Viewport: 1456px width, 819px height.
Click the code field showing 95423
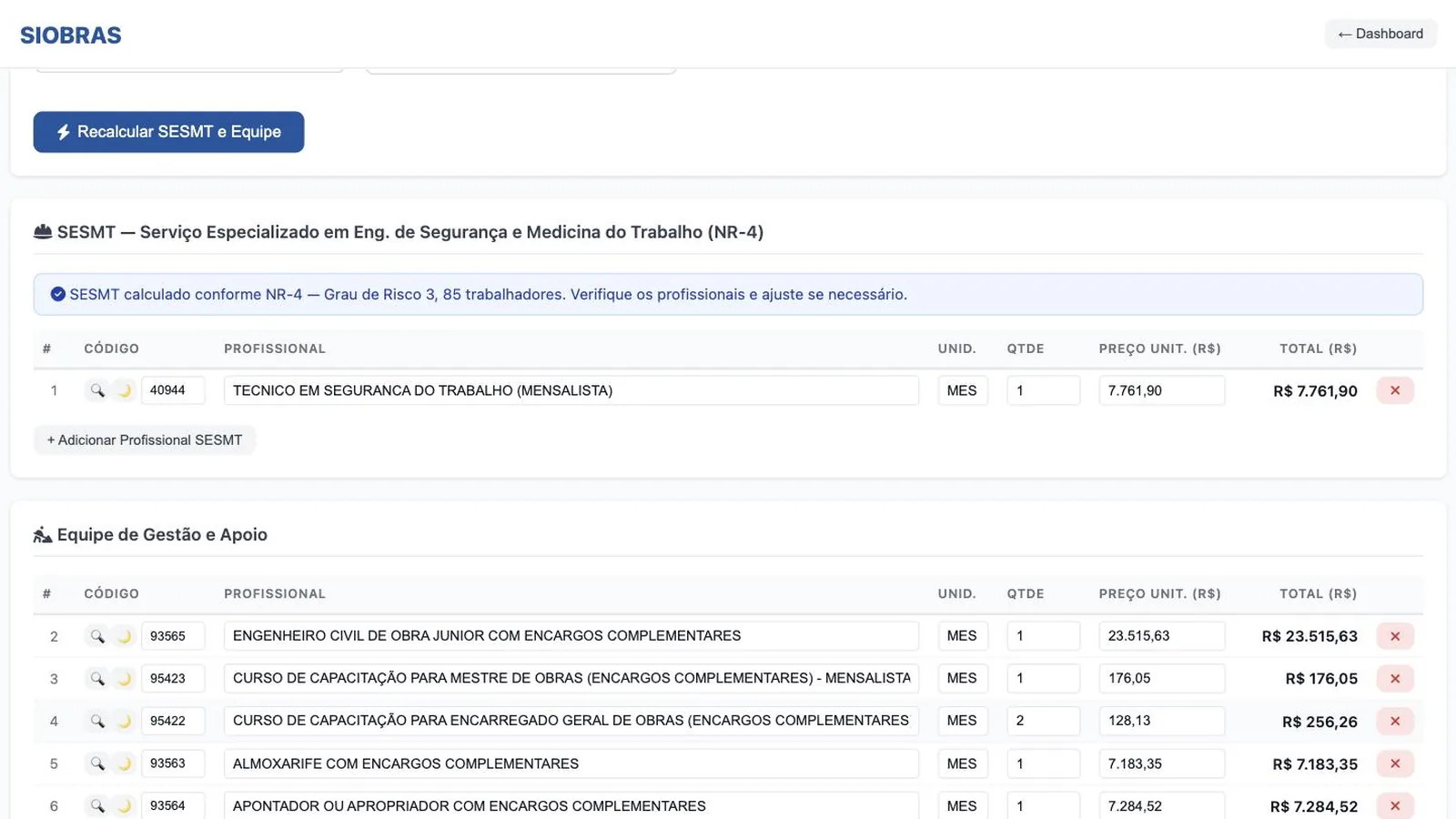tap(173, 678)
